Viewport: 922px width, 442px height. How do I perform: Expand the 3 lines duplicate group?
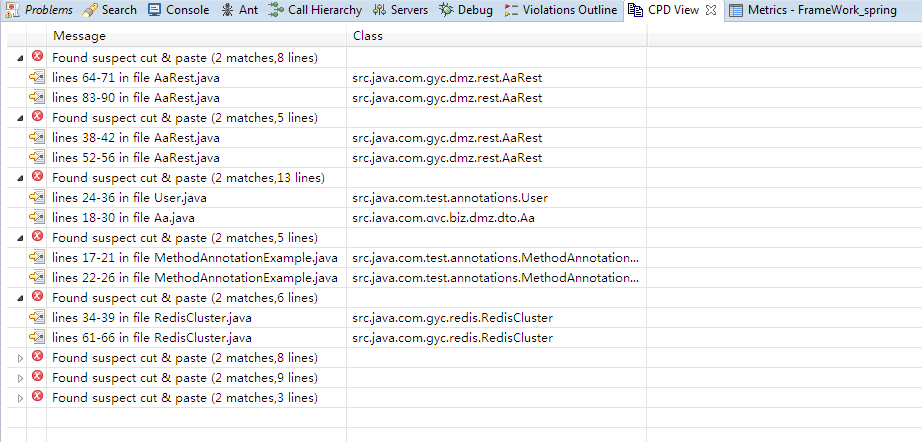pos(21,398)
